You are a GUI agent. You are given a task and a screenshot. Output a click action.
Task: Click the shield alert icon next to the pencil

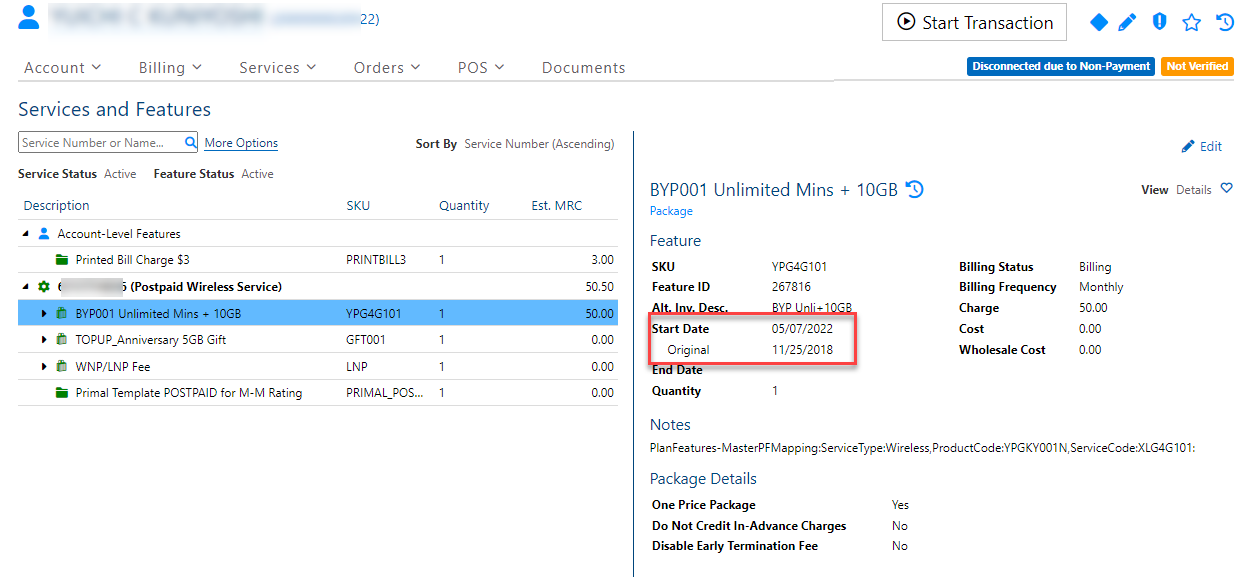click(x=1159, y=20)
